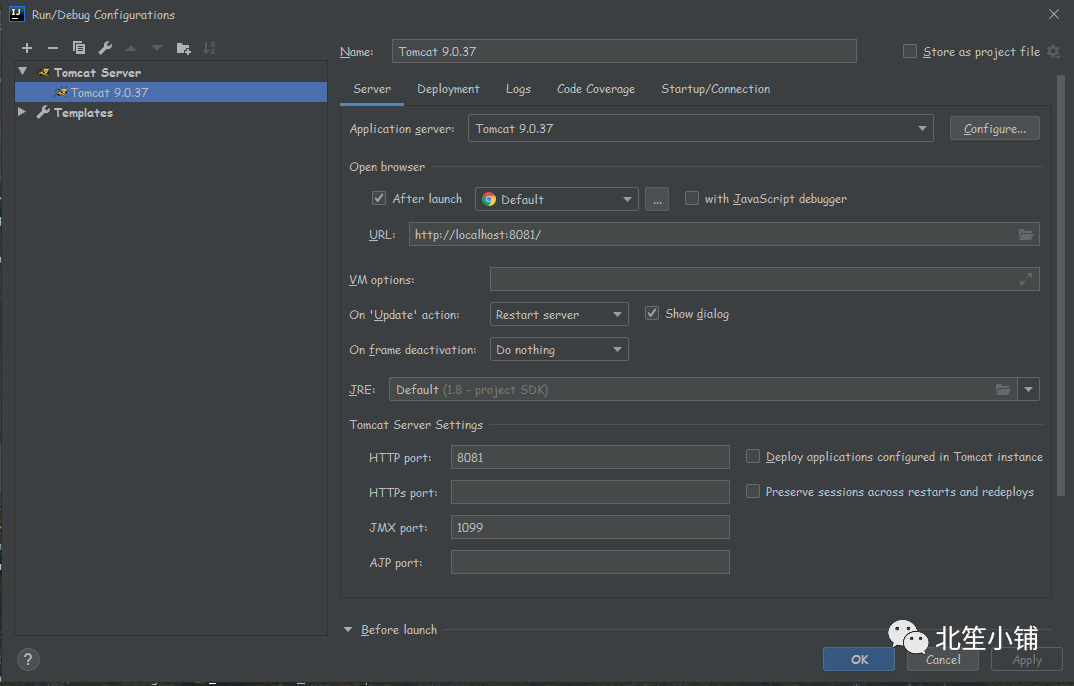Viewport: 1074px width, 686px height.
Task: Click the browser ellipsis button
Action: 657,199
